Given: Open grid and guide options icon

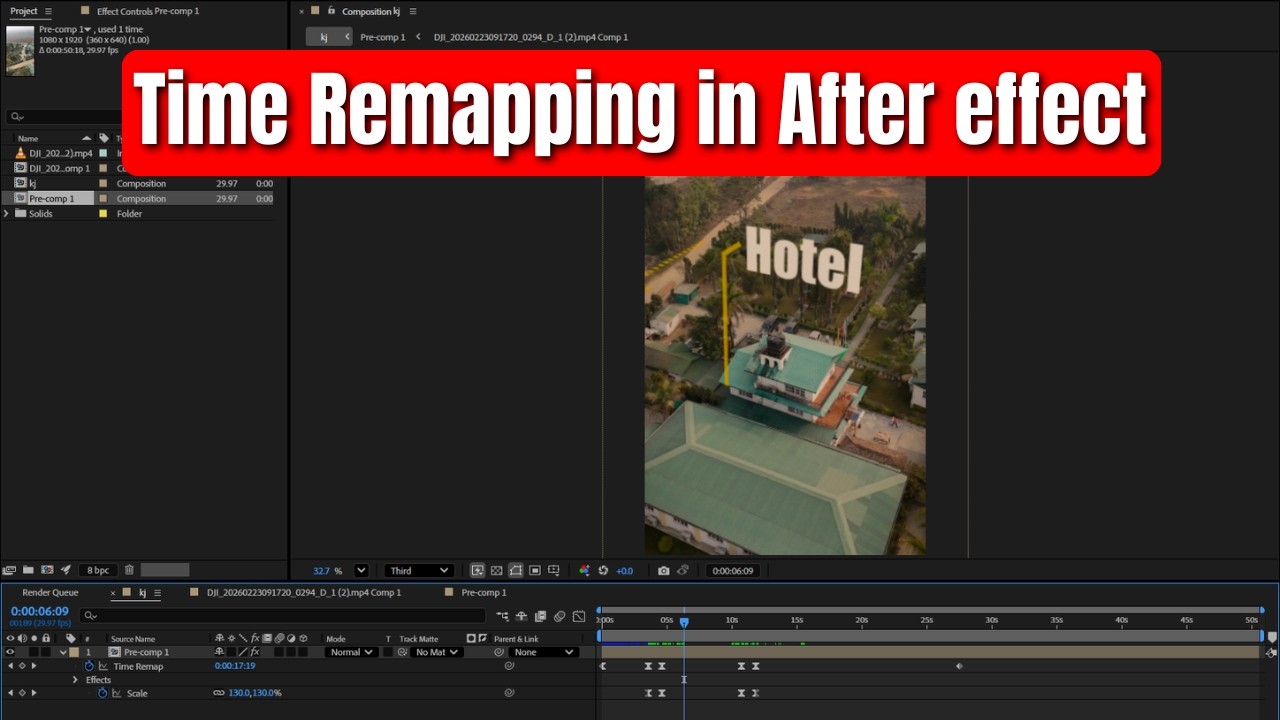Looking at the screenshot, I should click(x=554, y=570).
